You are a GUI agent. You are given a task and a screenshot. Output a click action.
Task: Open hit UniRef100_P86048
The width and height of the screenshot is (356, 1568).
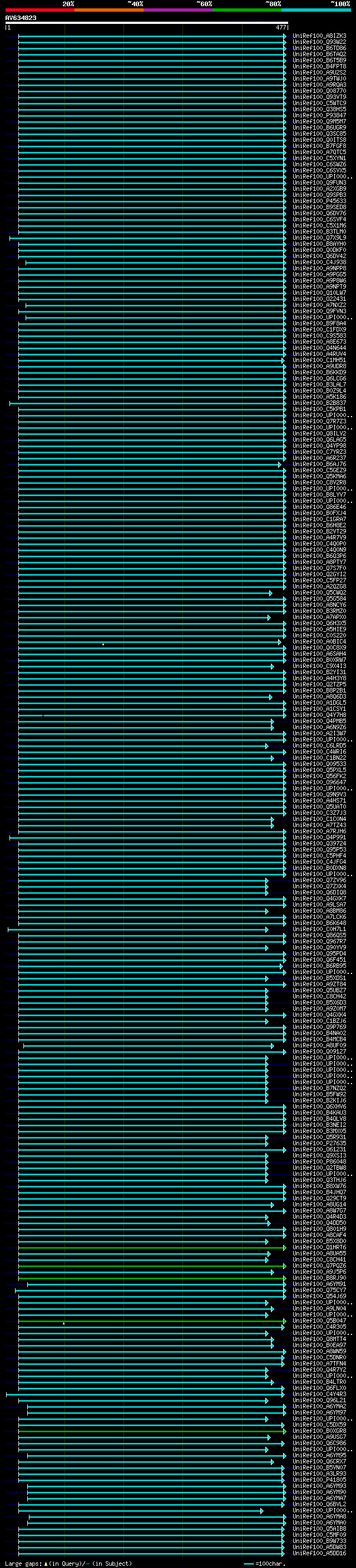pos(319,1161)
